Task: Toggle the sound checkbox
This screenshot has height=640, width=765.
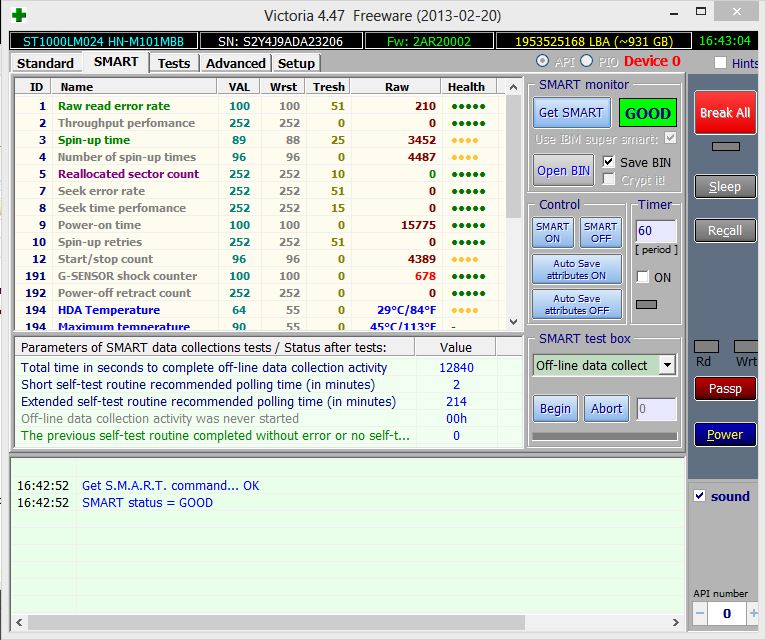Action: coord(700,496)
